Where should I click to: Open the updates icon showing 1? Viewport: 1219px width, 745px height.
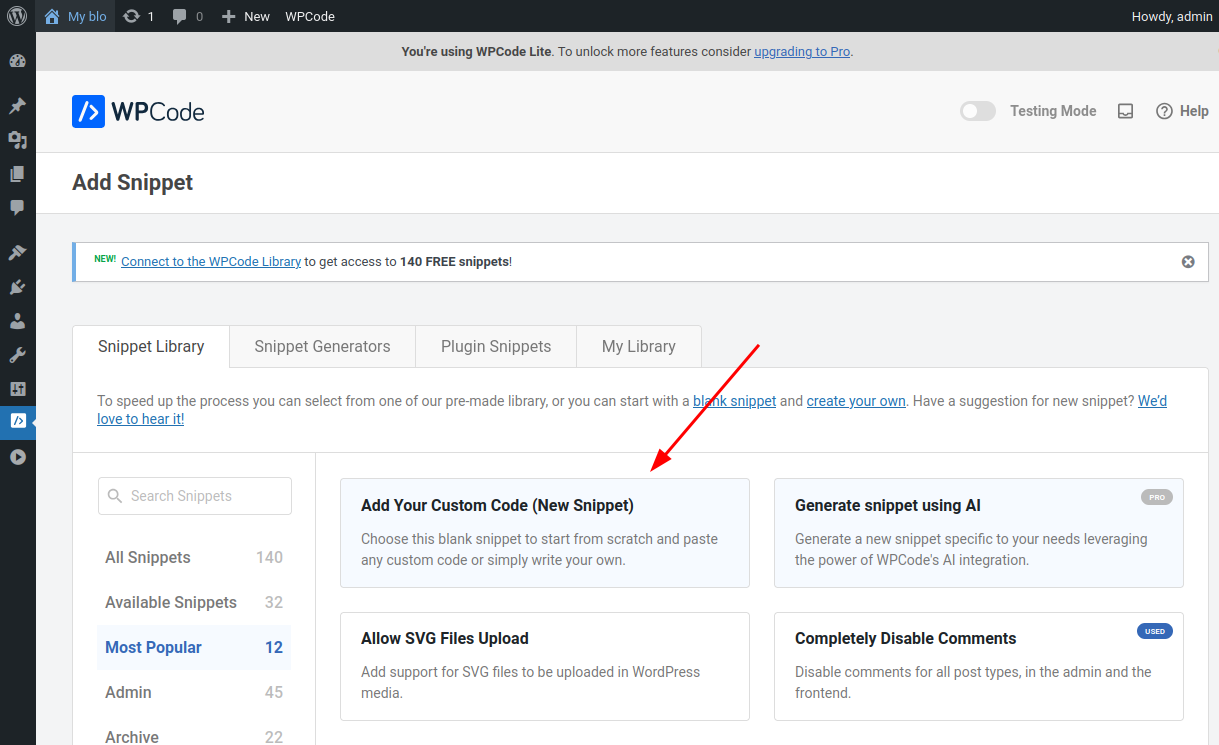138,16
